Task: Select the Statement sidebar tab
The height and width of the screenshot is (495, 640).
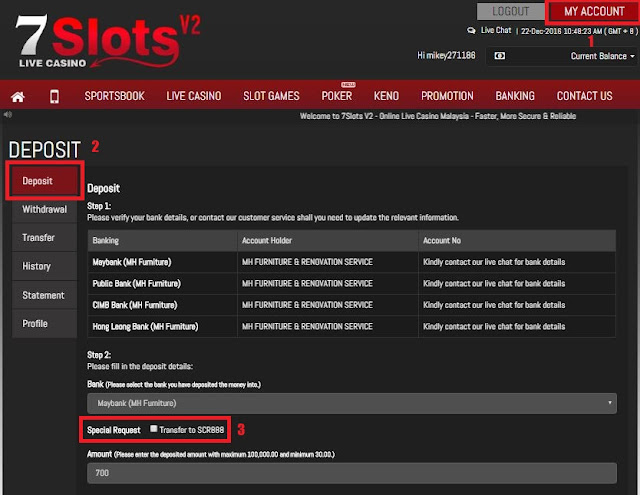Action: pos(44,295)
